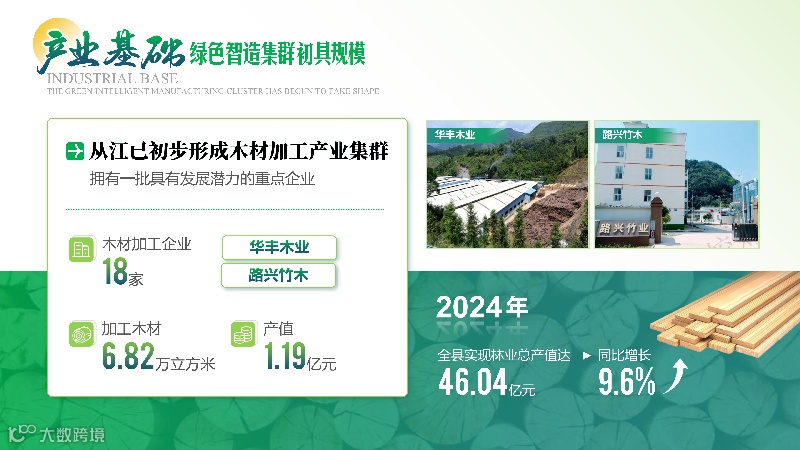Click the wooden planks image
The height and width of the screenshot is (450, 800).
pos(726,314)
